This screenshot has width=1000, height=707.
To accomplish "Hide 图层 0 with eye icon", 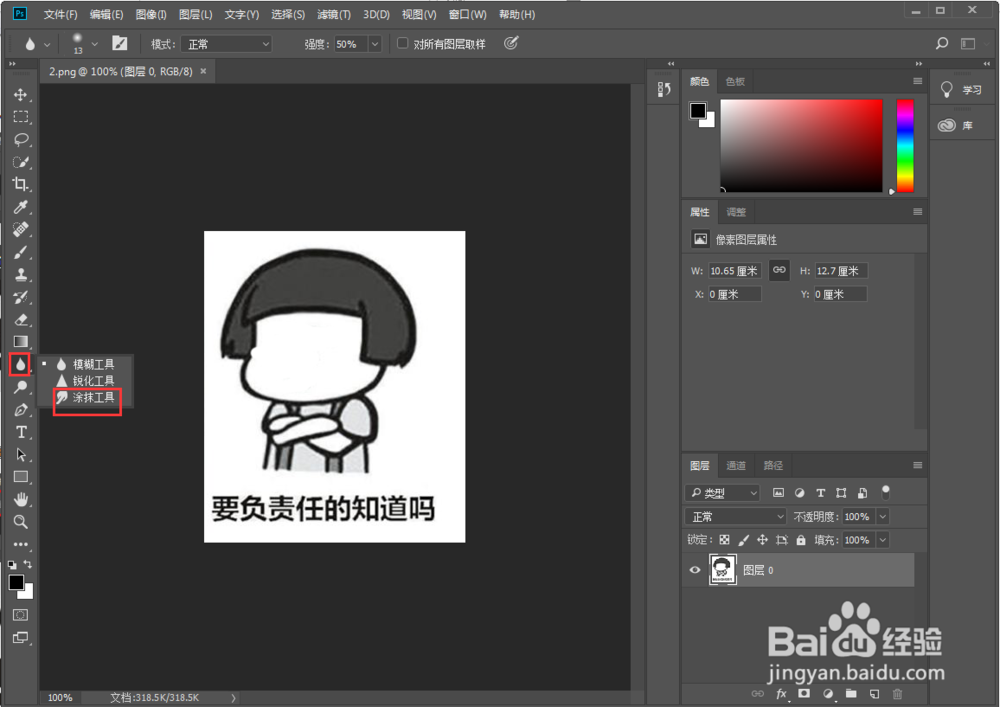I will 695,570.
